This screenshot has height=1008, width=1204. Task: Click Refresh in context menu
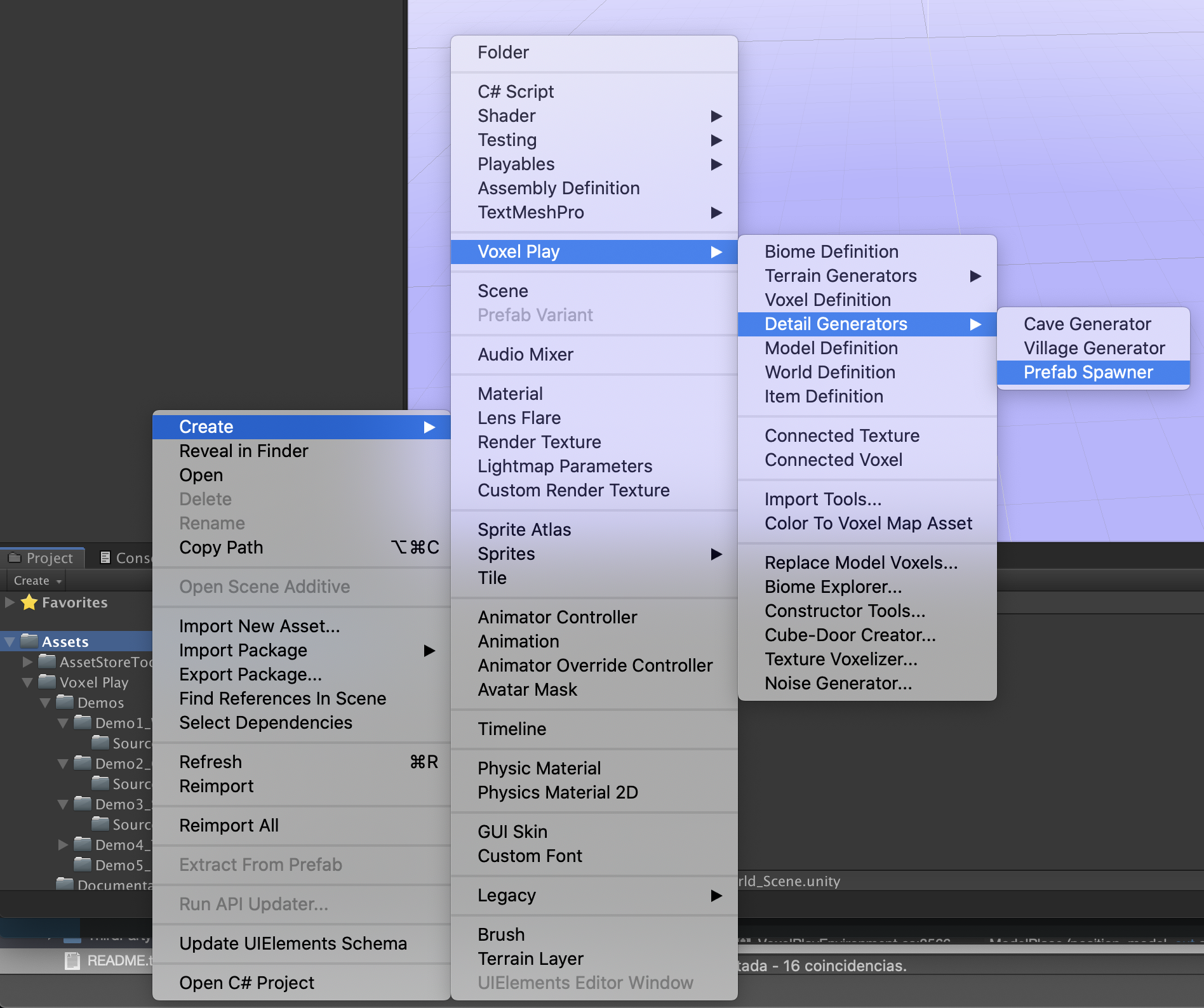pyautogui.click(x=302, y=762)
